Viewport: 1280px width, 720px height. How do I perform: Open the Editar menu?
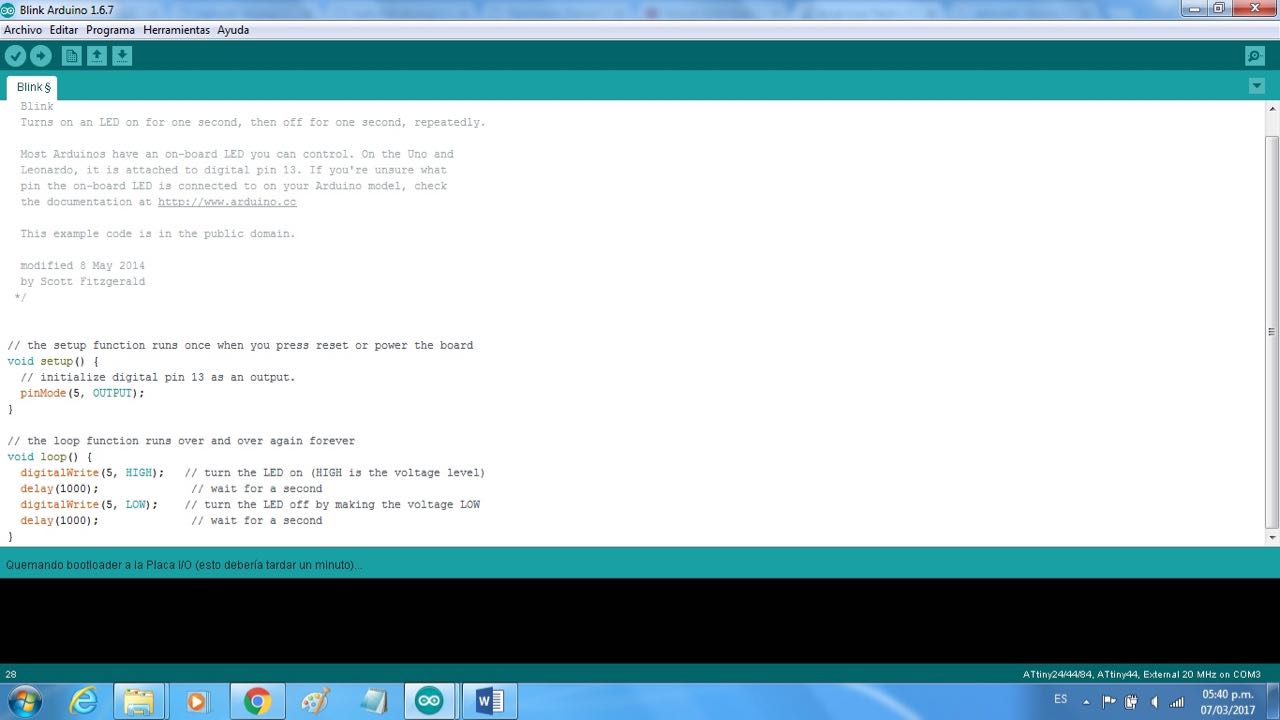[x=64, y=30]
